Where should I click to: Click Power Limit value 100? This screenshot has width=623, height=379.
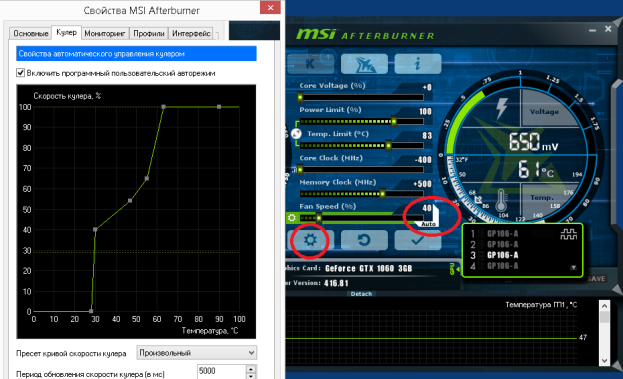[x=425, y=112]
